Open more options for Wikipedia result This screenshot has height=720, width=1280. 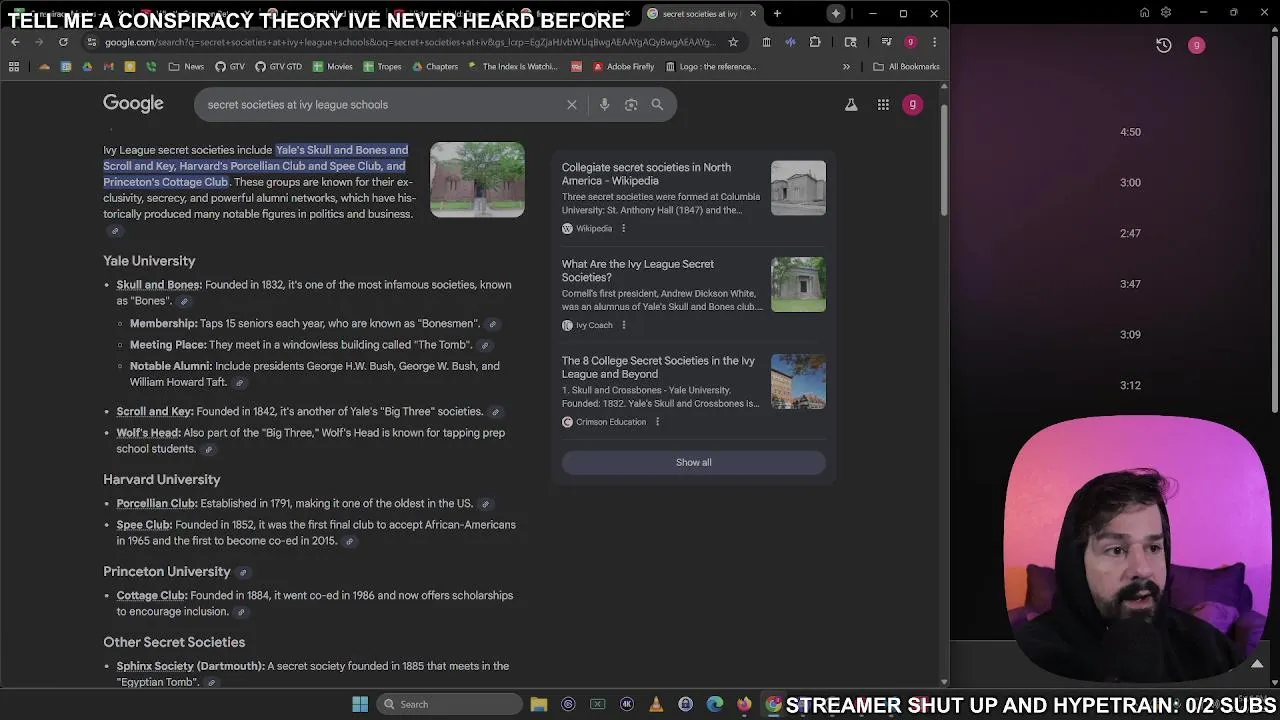point(623,228)
